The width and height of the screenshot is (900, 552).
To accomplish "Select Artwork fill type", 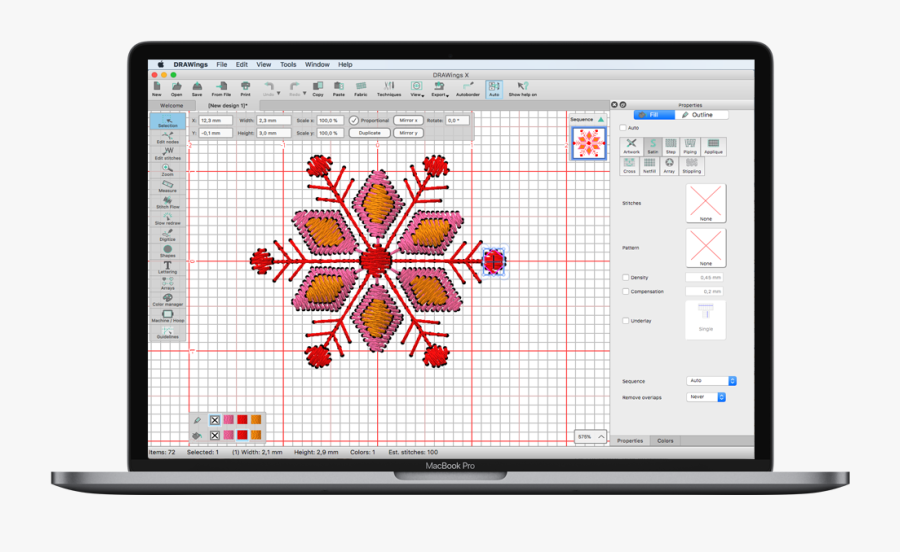I will click(631, 146).
